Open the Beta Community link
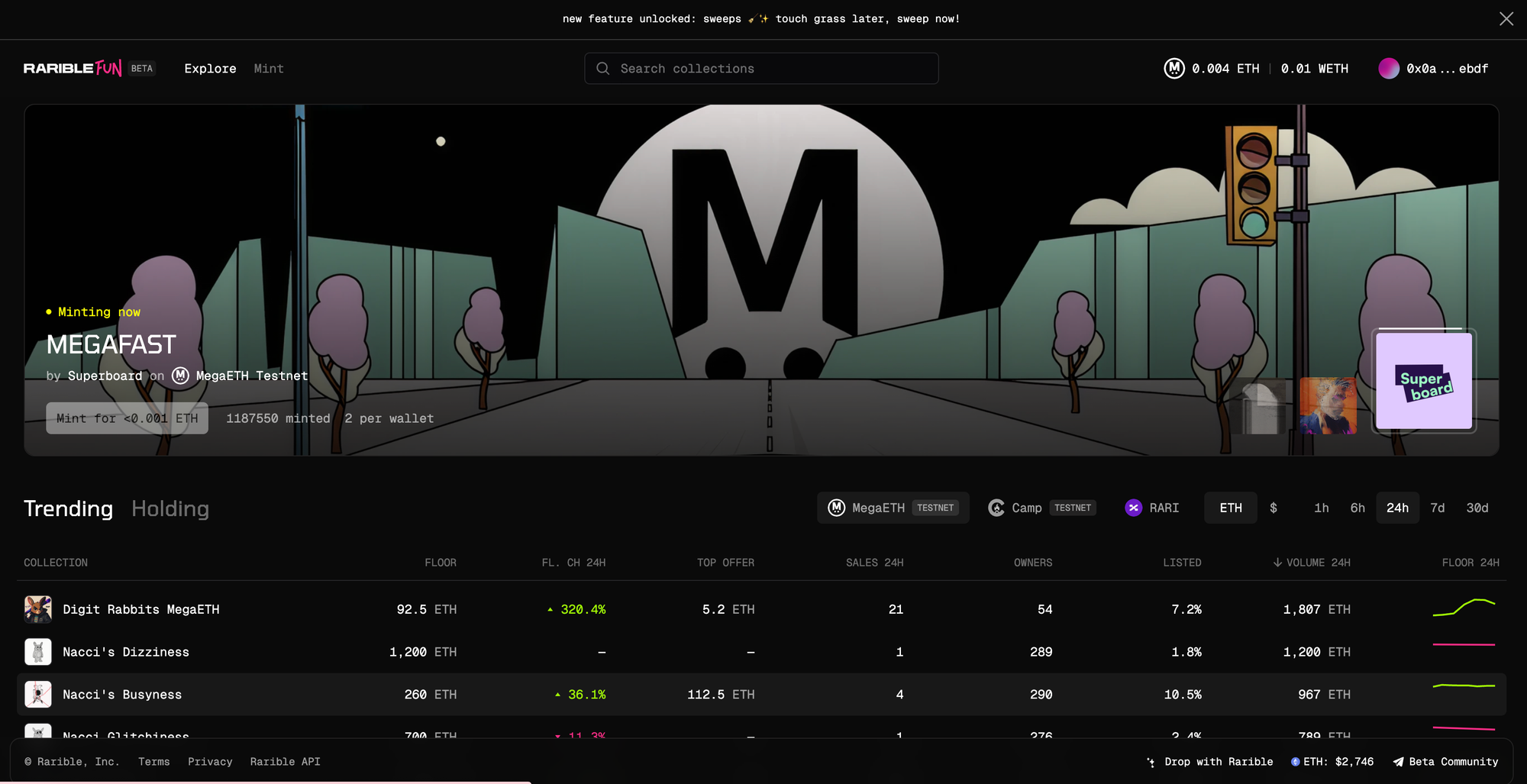Image resolution: width=1527 pixels, height=784 pixels. point(1445,762)
